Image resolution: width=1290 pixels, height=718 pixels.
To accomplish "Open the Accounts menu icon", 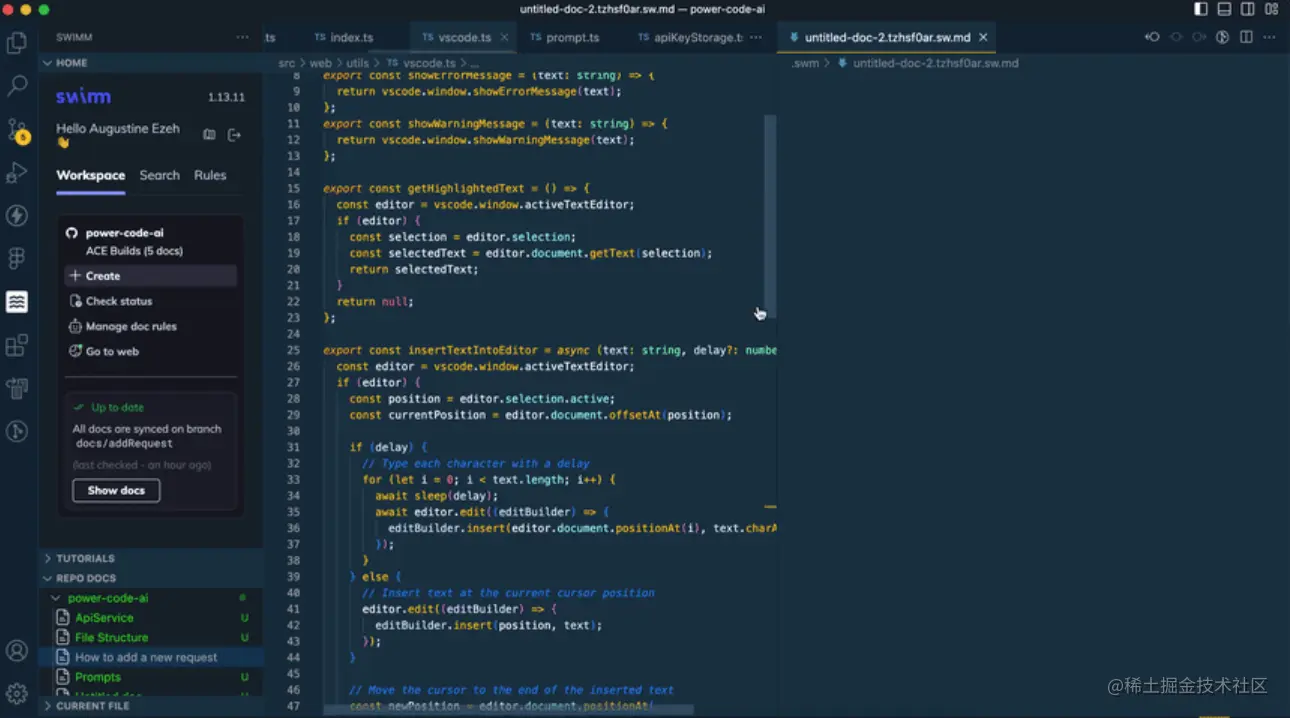I will [x=17, y=650].
